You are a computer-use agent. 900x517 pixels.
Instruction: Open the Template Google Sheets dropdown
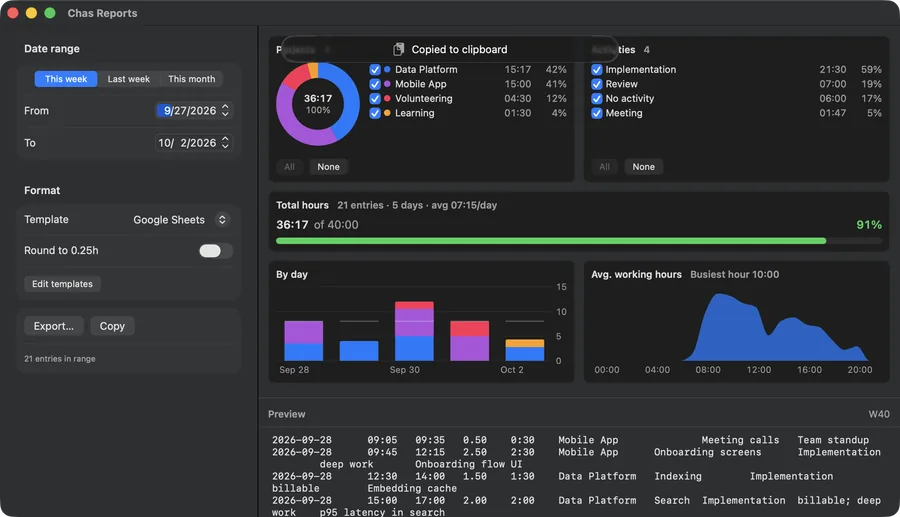point(181,220)
